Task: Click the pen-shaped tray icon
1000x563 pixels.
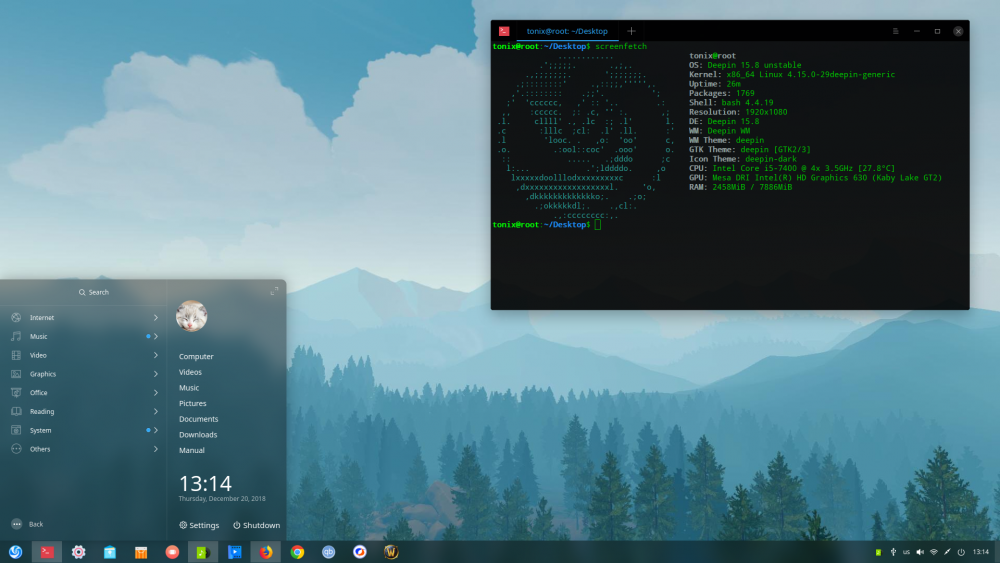Action: tap(947, 552)
